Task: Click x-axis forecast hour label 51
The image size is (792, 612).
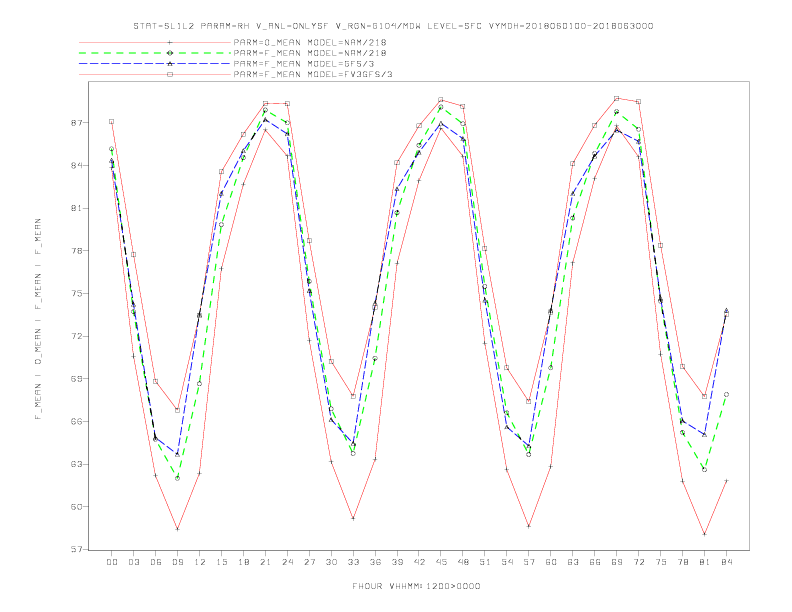Action: click(485, 562)
